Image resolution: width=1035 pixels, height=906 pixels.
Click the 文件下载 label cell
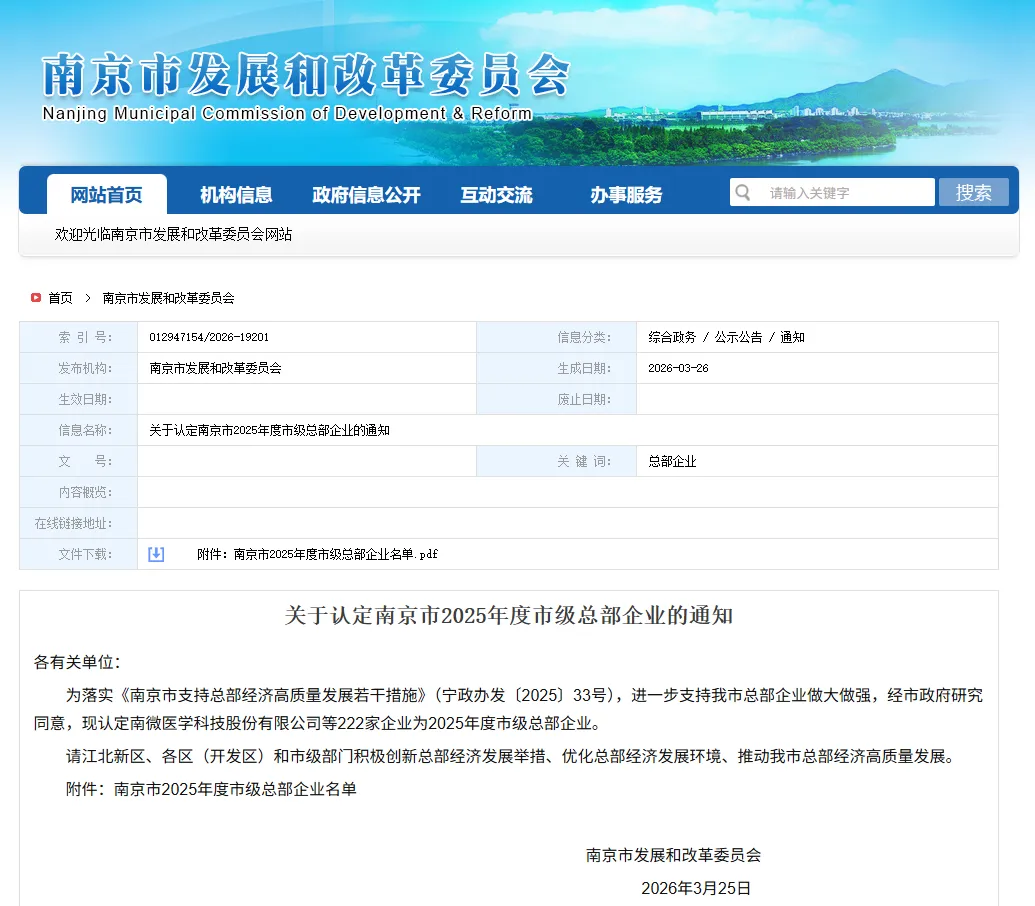coord(79,554)
